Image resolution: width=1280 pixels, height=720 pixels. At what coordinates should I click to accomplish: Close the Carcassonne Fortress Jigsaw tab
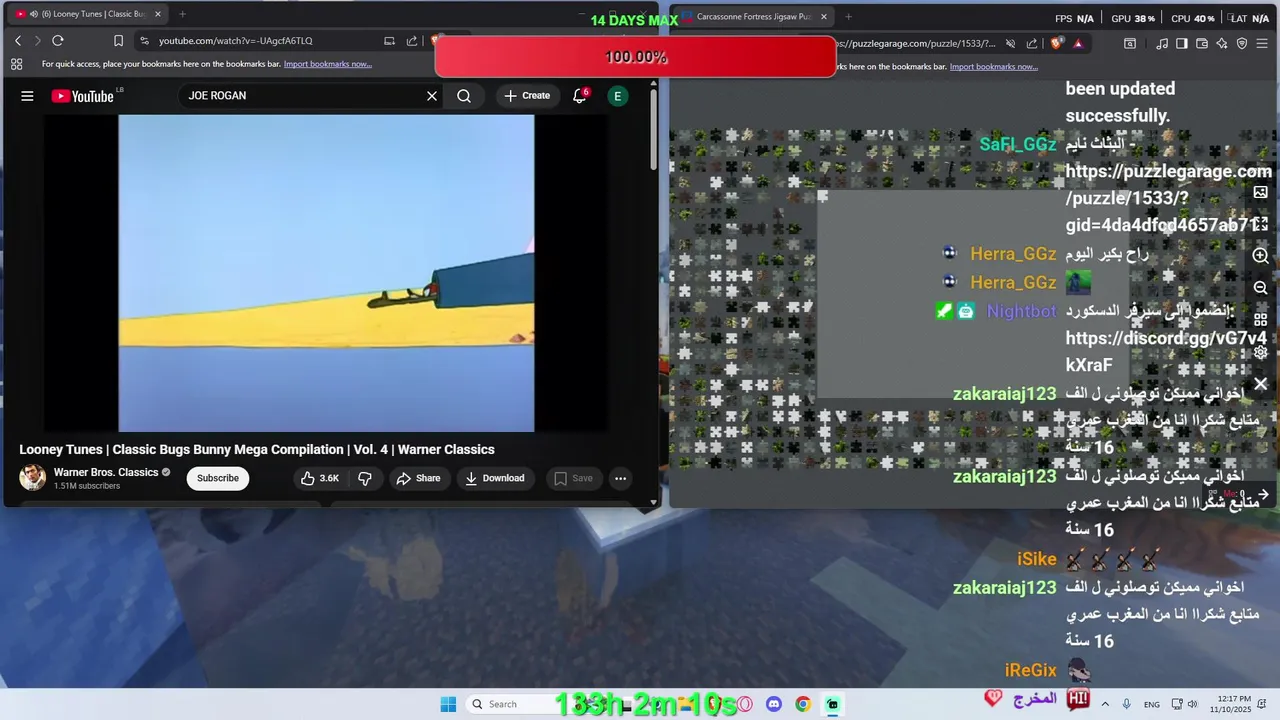click(824, 17)
